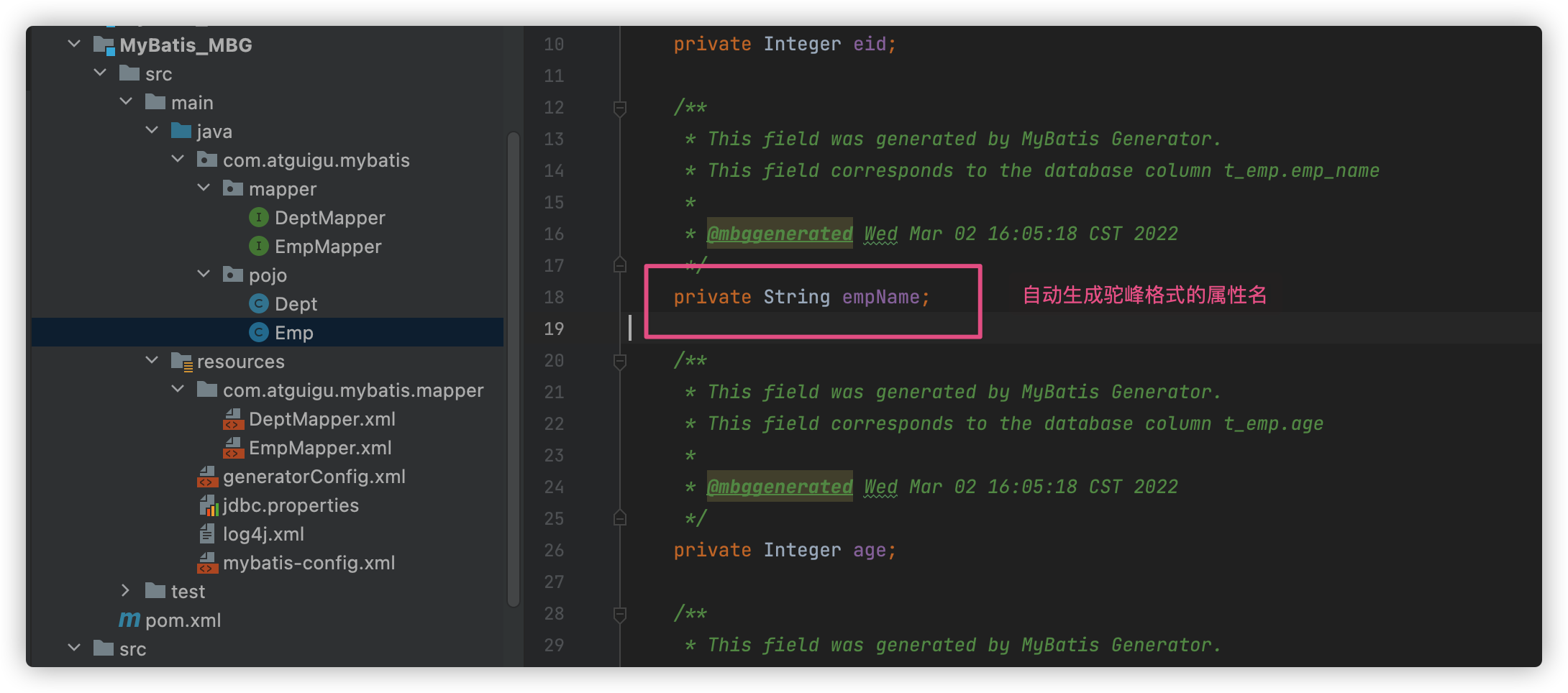Collapse the pojo package
1568x693 pixels.
pos(203,274)
